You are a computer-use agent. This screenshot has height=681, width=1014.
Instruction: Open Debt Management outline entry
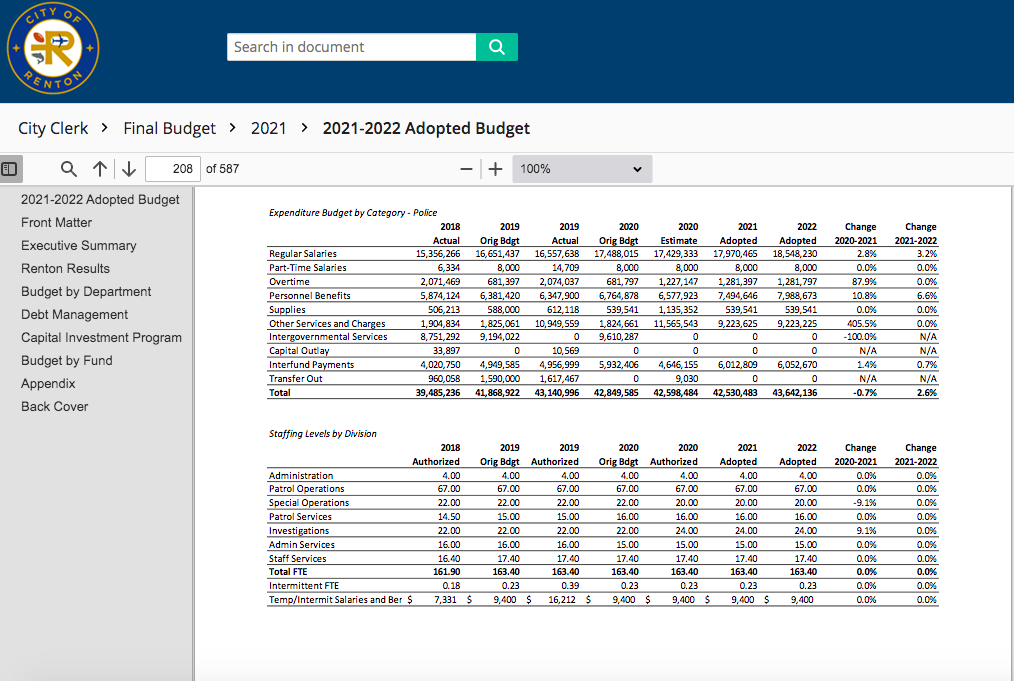75,314
